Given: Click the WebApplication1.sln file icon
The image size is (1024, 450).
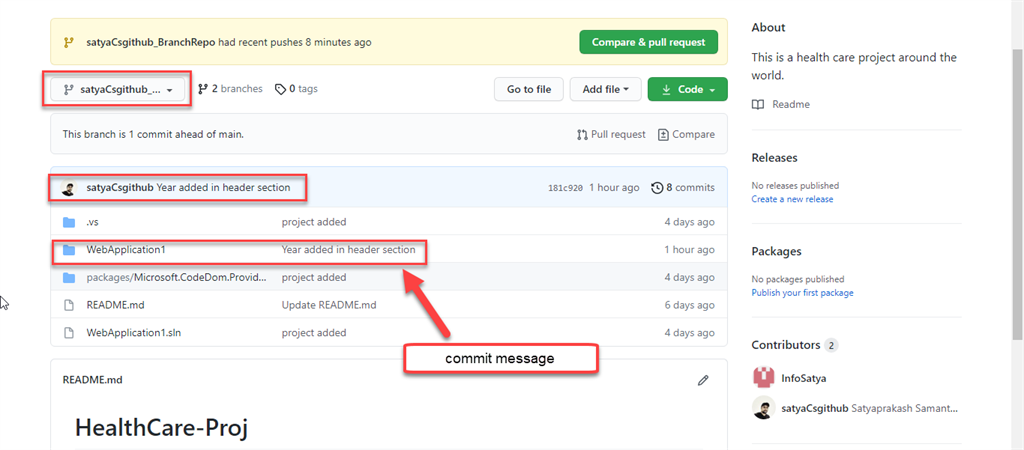Looking at the screenshot, I should pos(69,332).
